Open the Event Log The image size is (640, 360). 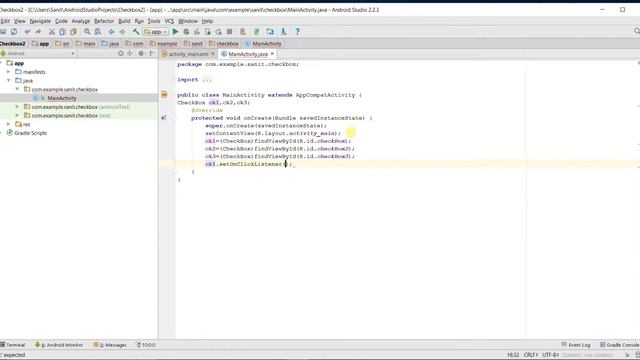(x=576, y=345)
